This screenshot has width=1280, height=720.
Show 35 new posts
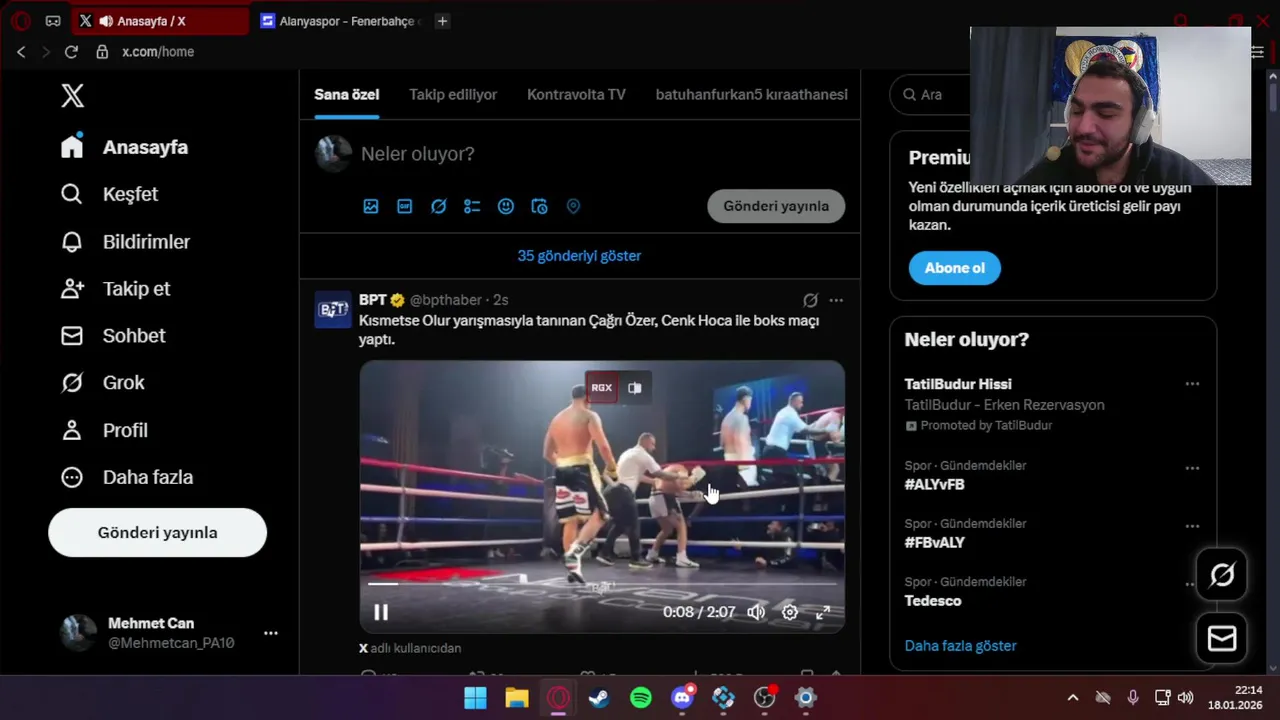tap(580, 256)
